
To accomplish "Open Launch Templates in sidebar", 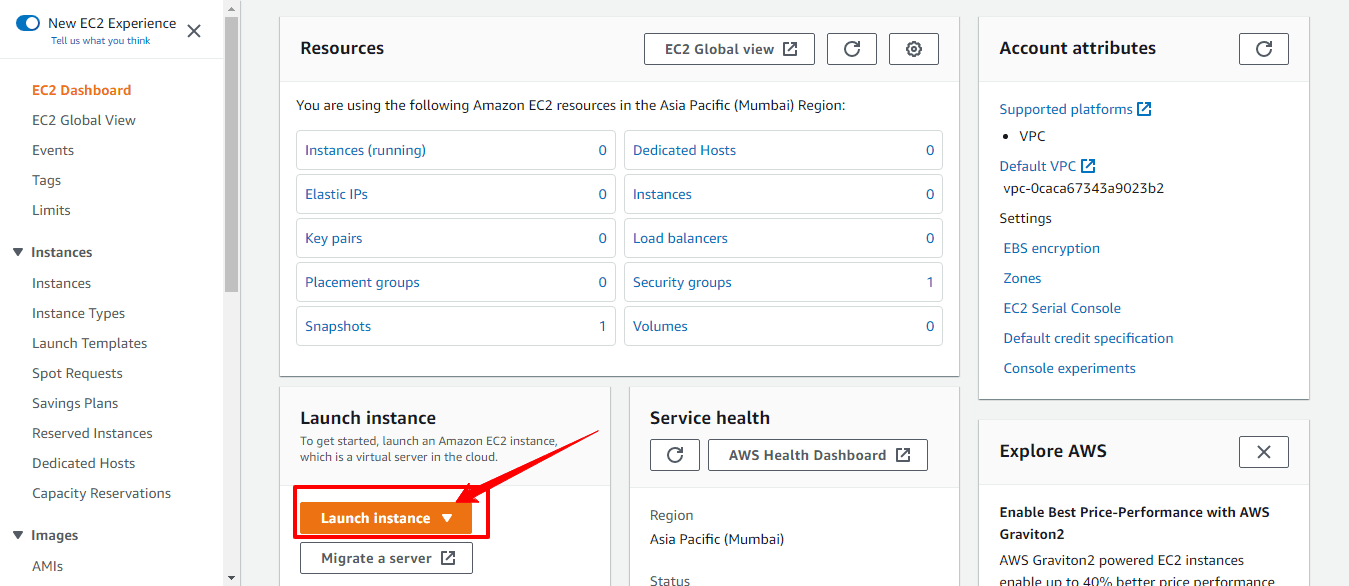I will click(x=89, y=343).
